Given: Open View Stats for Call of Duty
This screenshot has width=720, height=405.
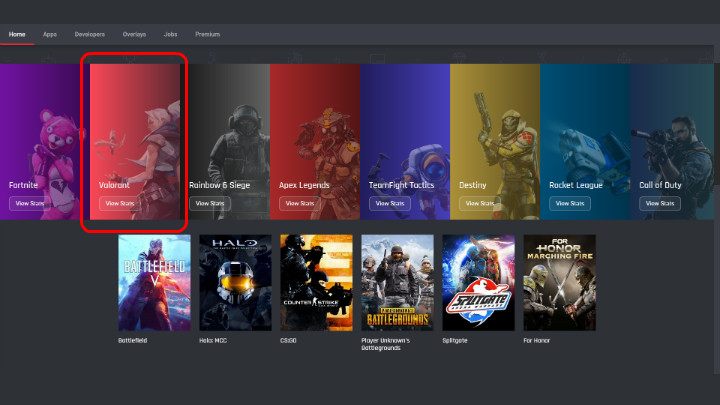Looking at the screenshot, I should coord(660,203).
